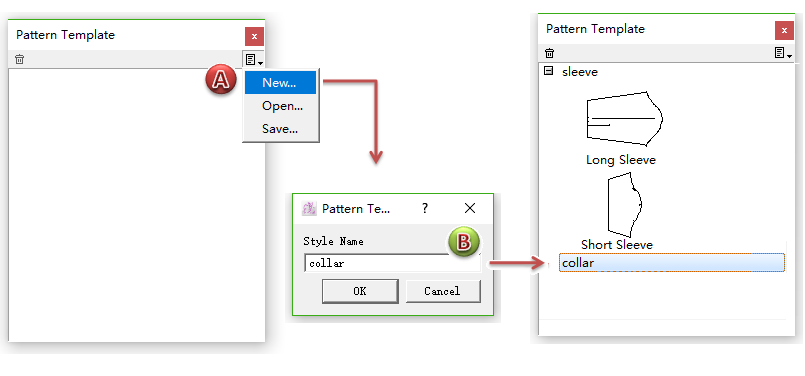
Task: Open list menu icon in right panel
Action: coord(783,53)
